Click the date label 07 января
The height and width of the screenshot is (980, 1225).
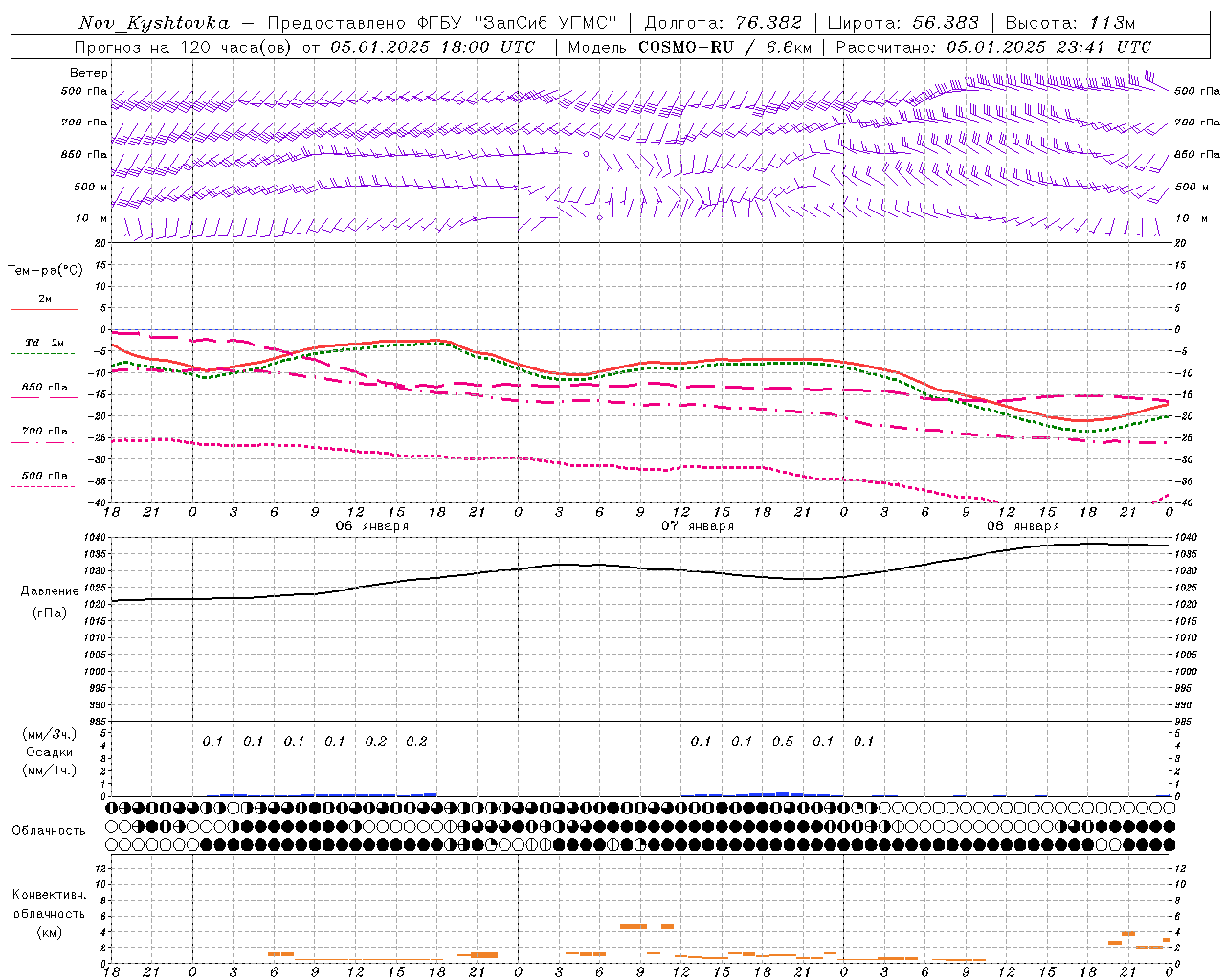[x=698, y=526]
